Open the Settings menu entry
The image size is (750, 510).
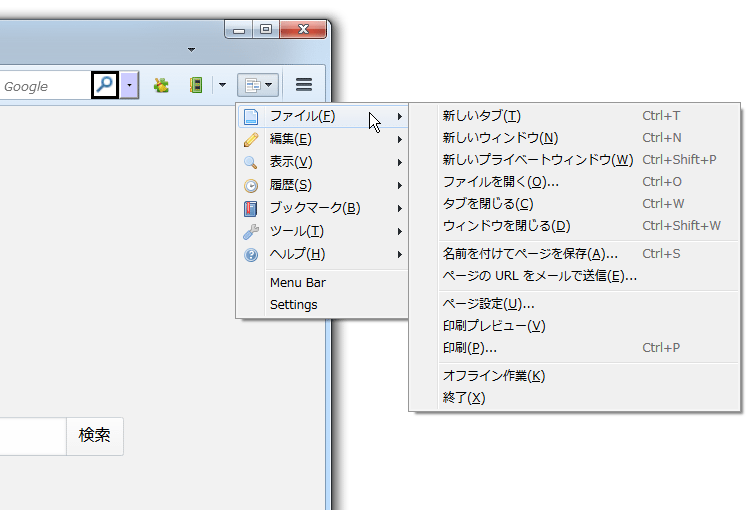(x=323, y=305)
